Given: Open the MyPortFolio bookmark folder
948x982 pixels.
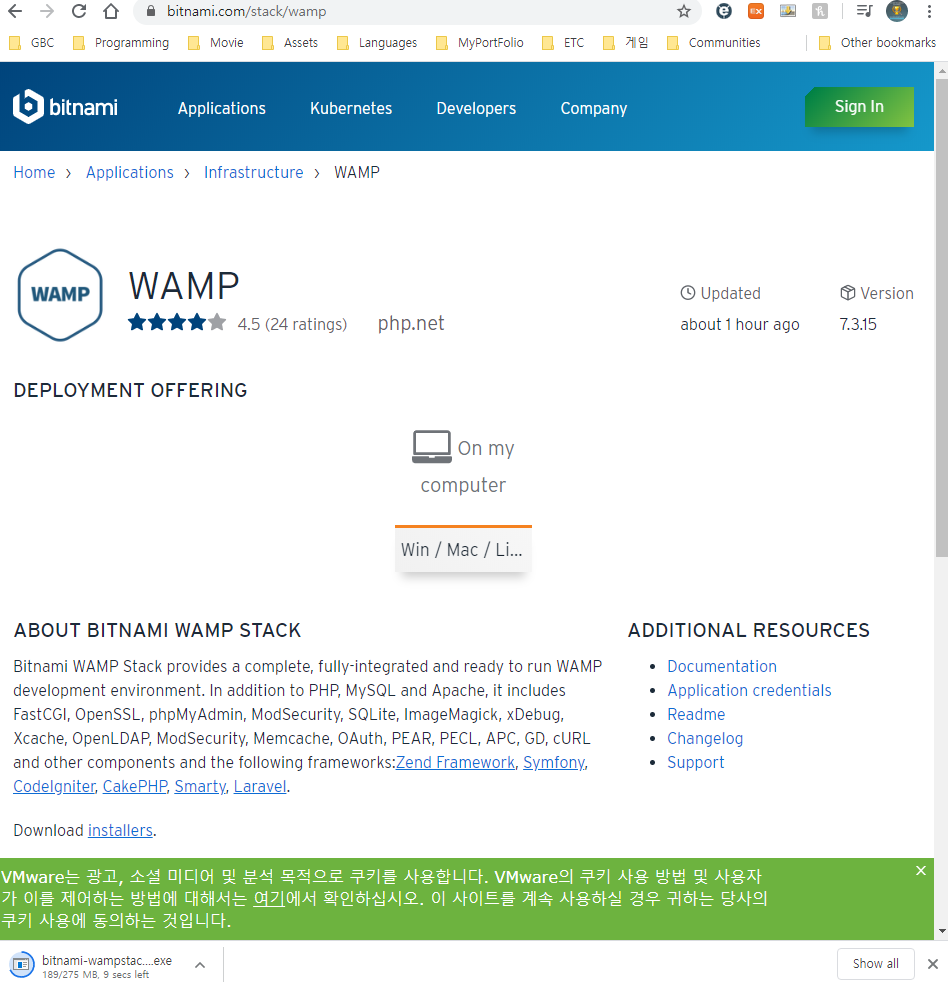Looking at the screenshot, I should click(480, 43).
